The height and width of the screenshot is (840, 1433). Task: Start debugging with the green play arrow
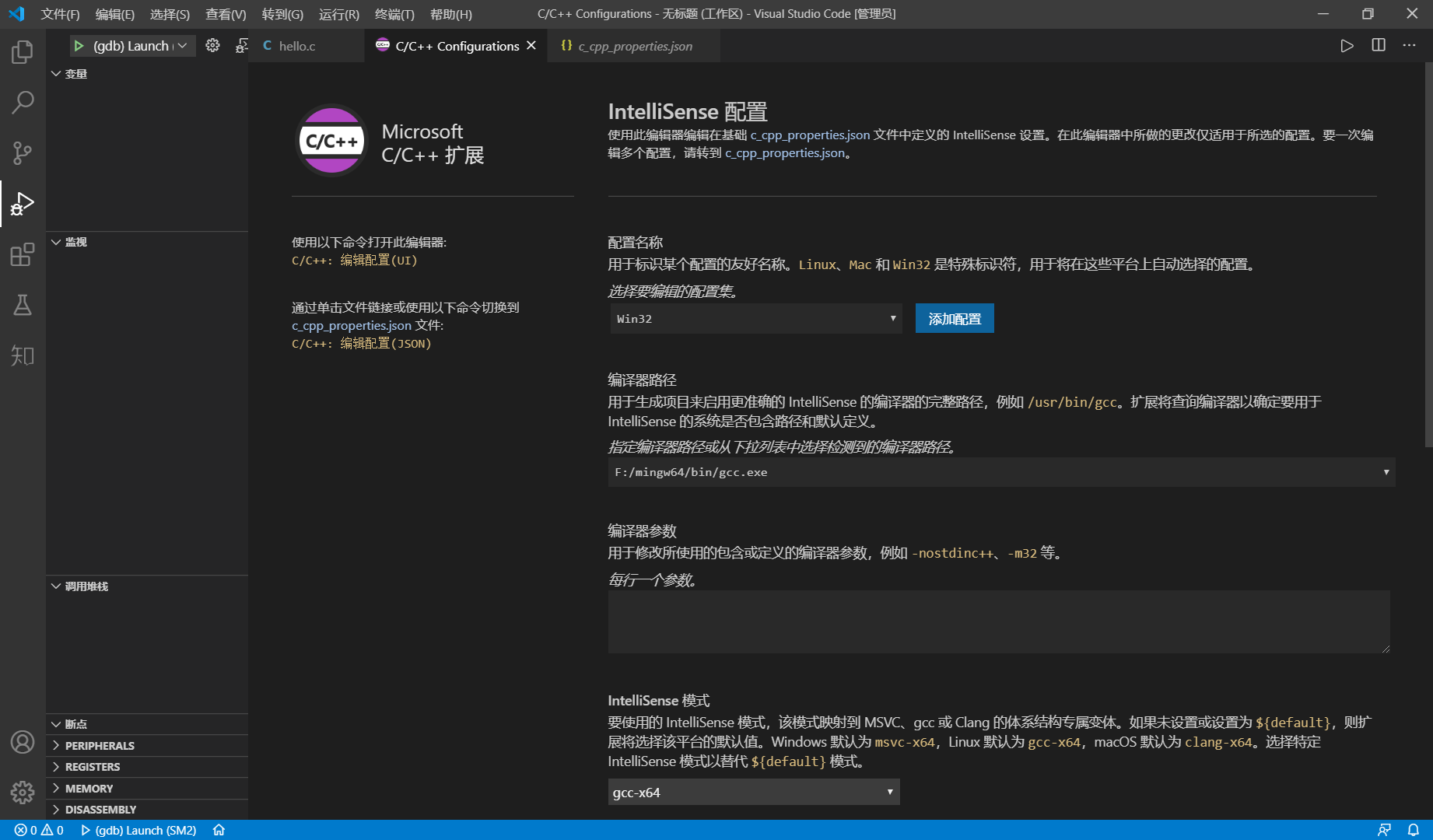(x=79, y=46)
